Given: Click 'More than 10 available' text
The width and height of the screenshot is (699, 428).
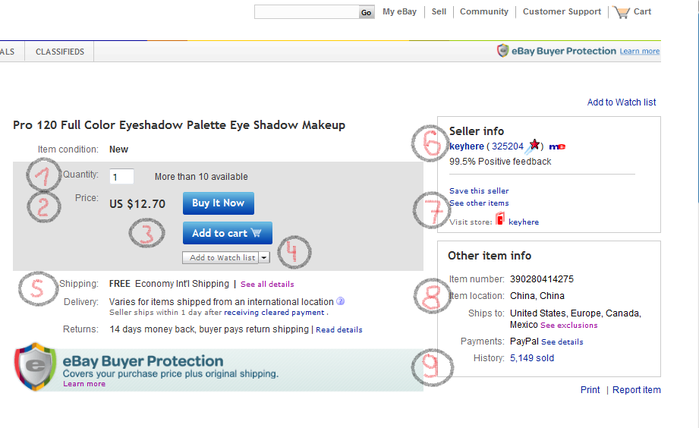Looking at the screenshot, I should pos(201,177).
